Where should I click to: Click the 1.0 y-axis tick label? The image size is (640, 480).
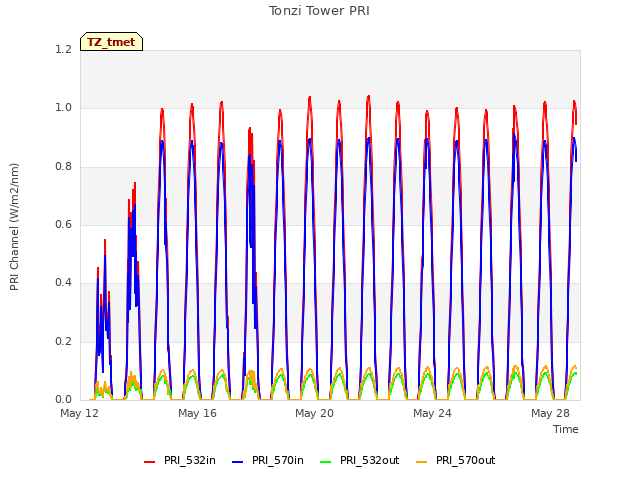(64, 108)
